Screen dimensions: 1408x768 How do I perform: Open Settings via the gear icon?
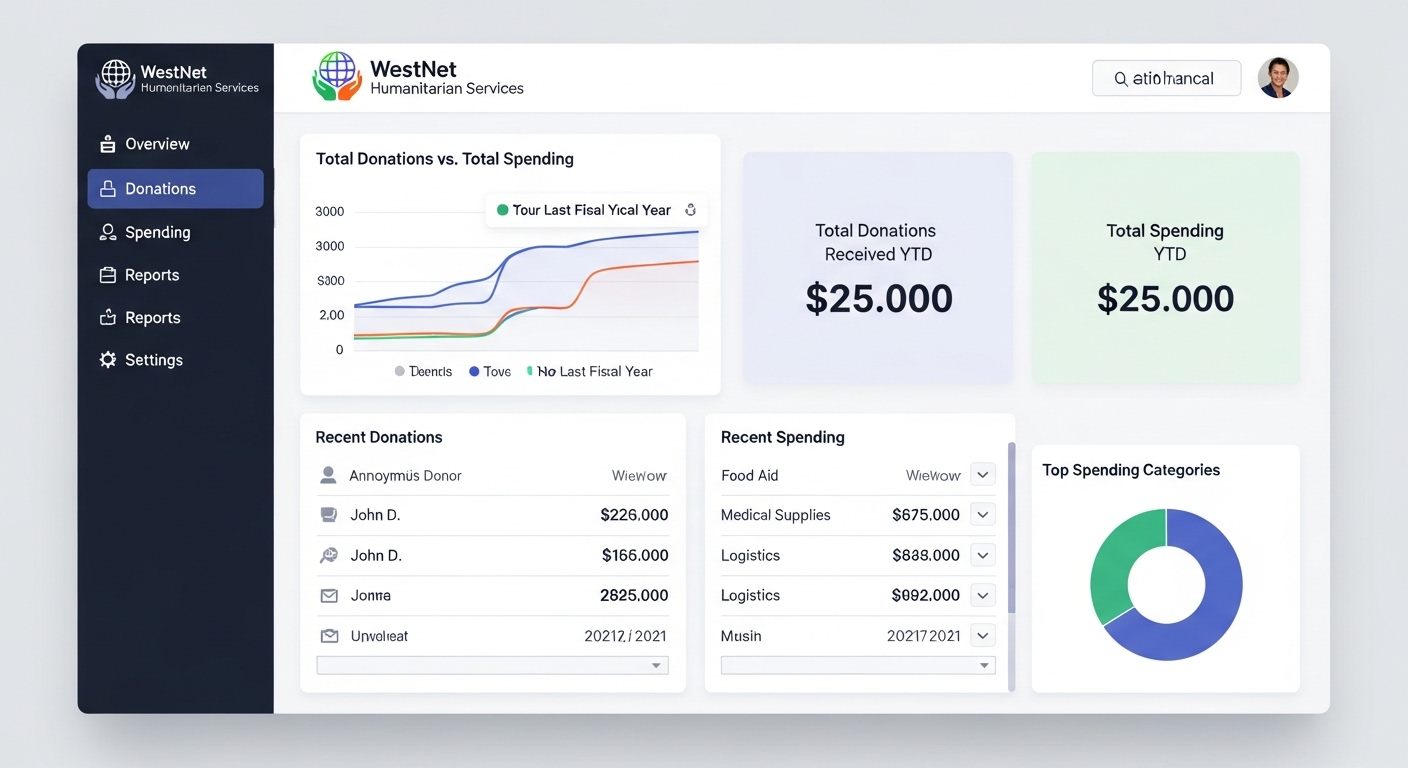pos(108,360)
